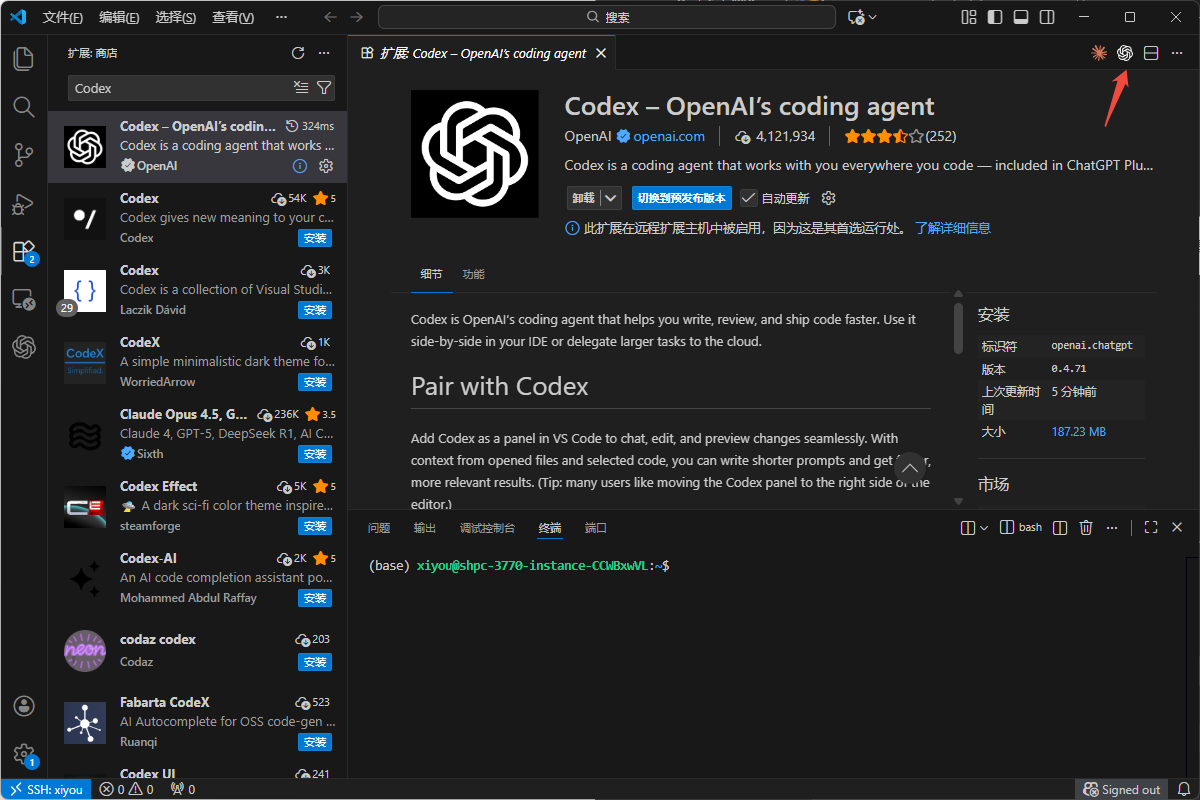The height and width of the screenshot is (800, 1200).
Task: Open the 187.23 MB size link
Action: tap(1078, 432)
